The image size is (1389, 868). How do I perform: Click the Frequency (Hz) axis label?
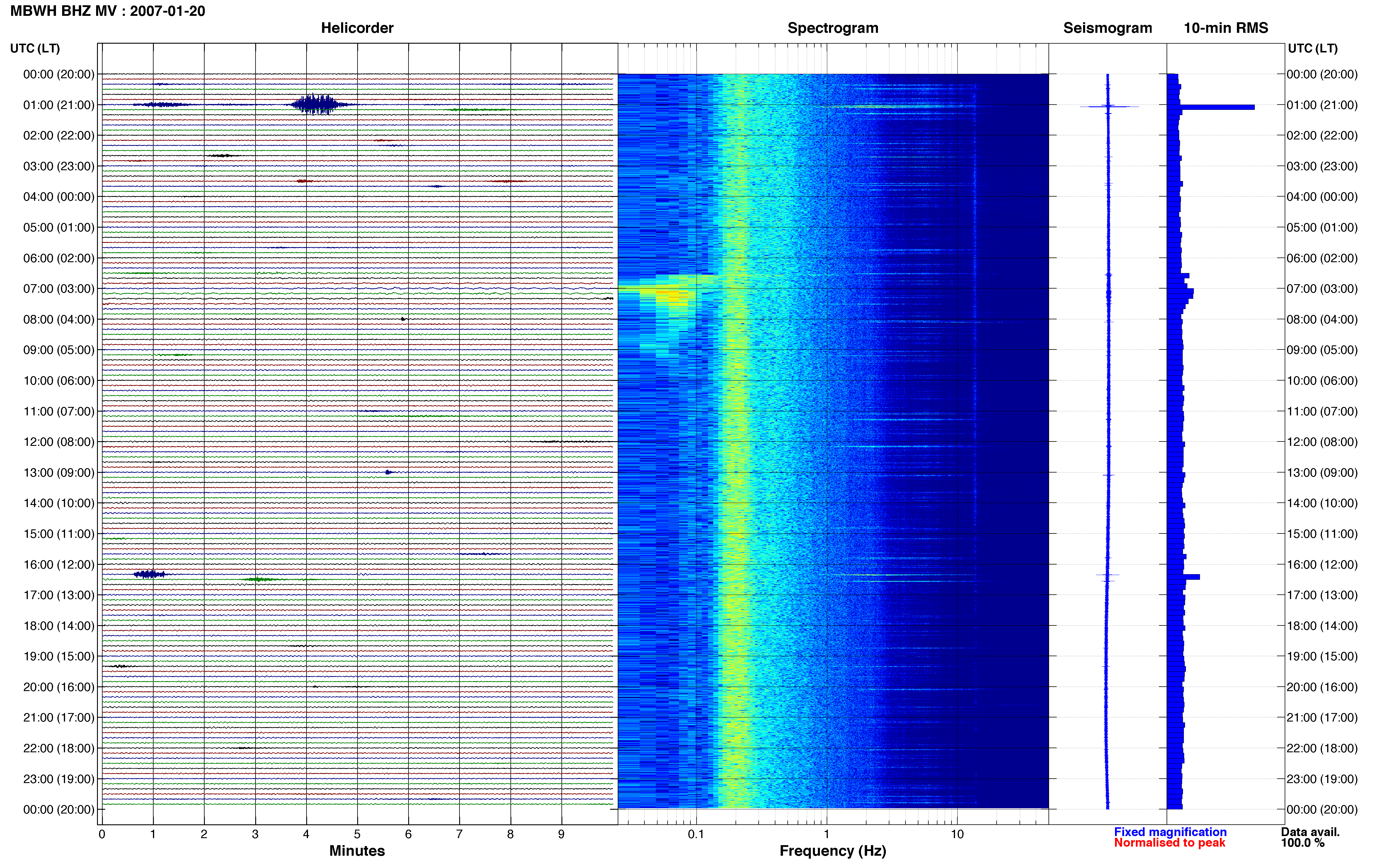tap(833, 851)
